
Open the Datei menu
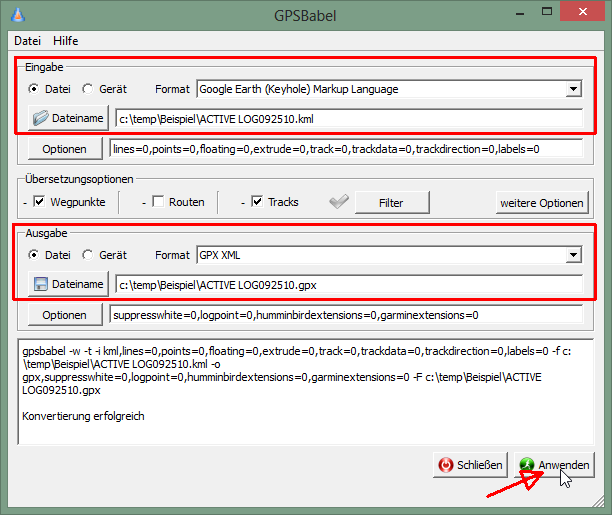click(x=27, y=41)
